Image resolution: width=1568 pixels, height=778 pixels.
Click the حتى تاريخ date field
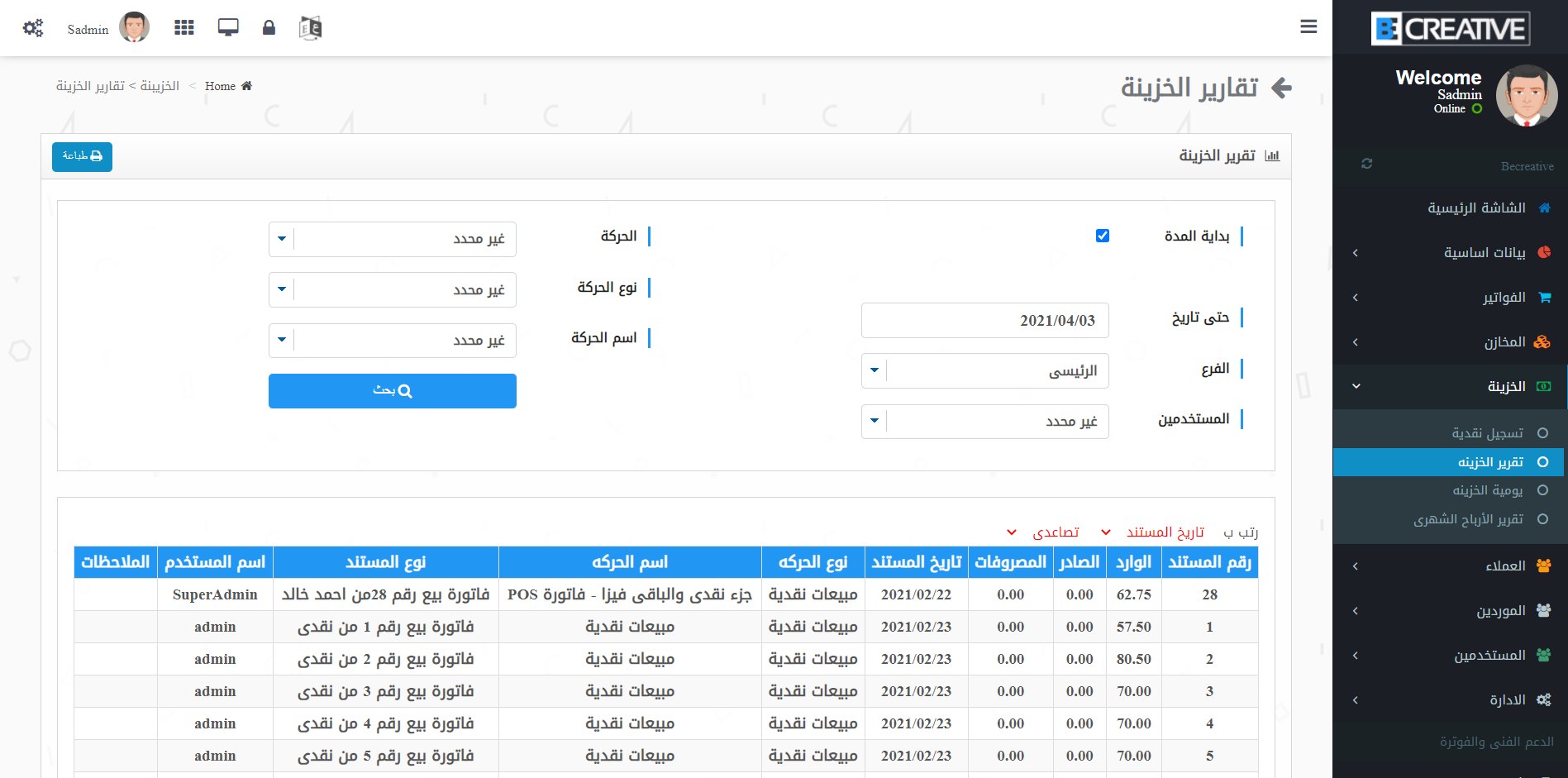coord(984,321)
